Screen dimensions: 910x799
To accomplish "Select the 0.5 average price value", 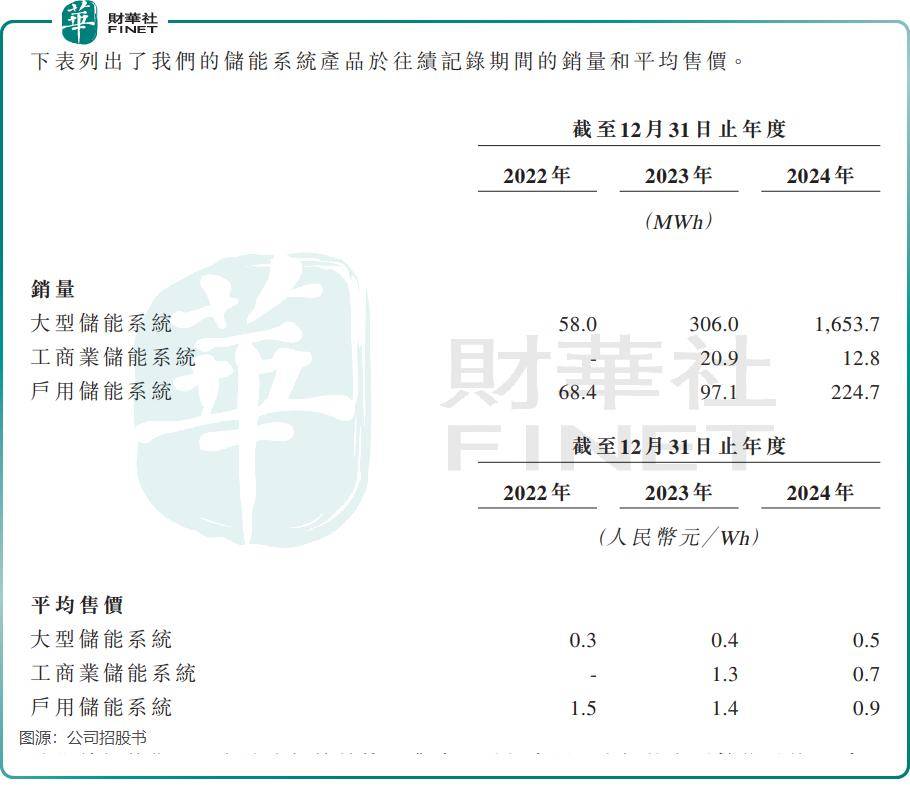I will coord(866,640).
